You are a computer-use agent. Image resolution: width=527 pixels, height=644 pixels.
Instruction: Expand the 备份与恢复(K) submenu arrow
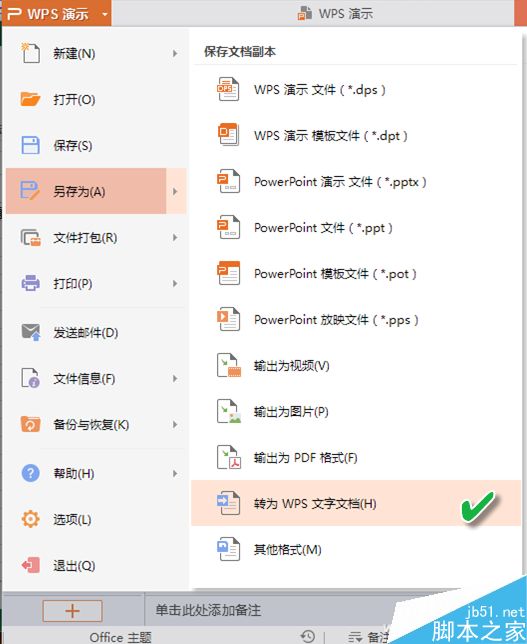point(175,424)
